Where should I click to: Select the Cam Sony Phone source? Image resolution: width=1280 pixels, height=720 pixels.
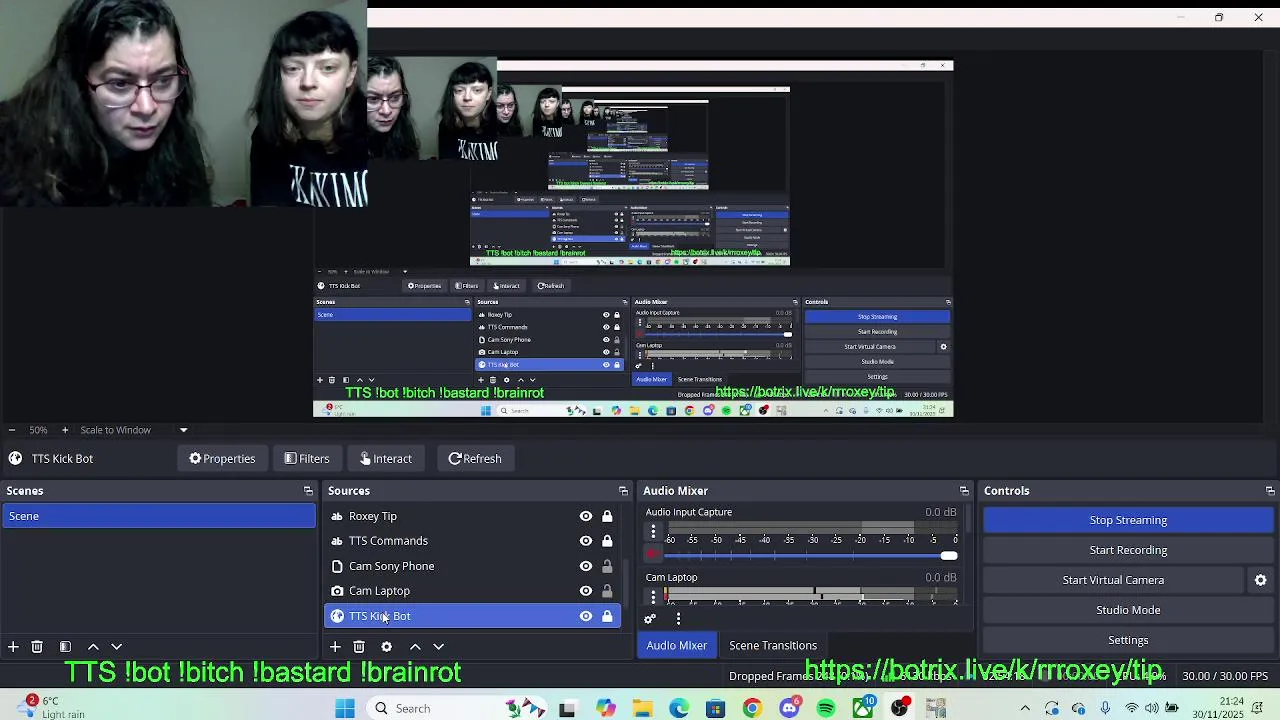point(472,566)
